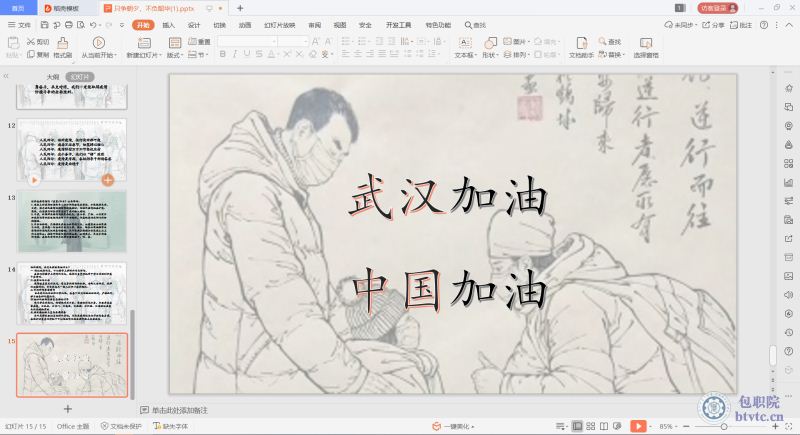Click the 剪切 cut button

click(x=38, y=42)
